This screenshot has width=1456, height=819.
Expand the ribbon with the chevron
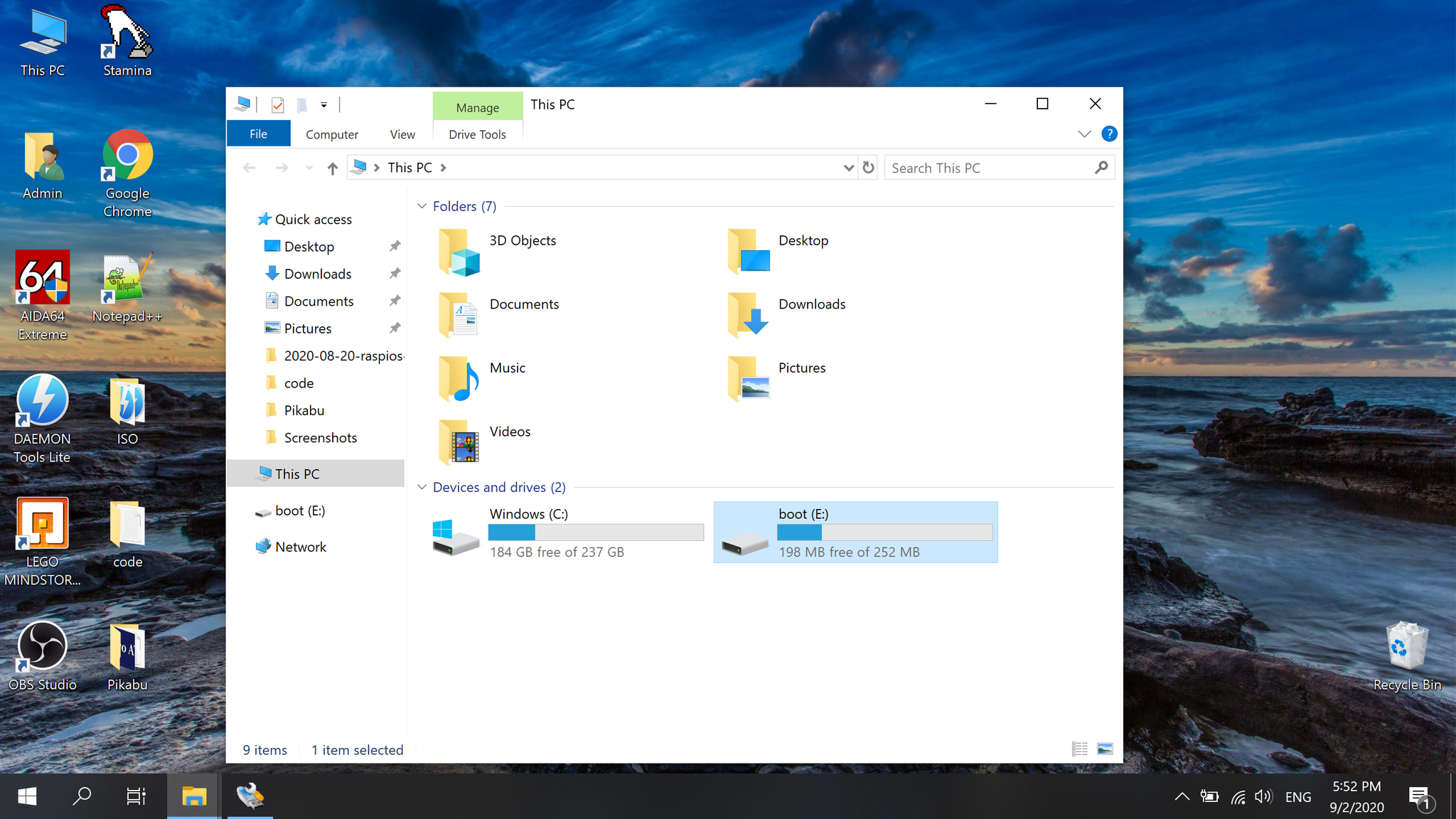coord(1084,134)
